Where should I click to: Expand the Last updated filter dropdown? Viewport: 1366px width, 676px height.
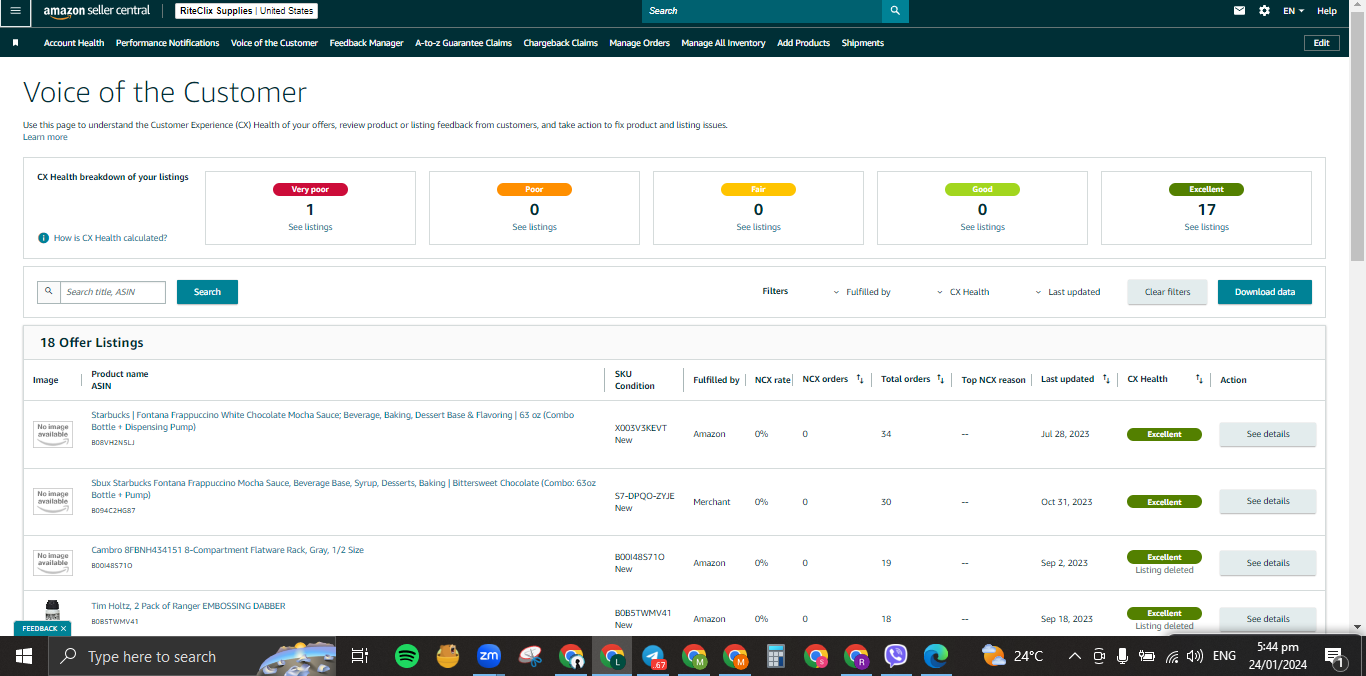1068,292
